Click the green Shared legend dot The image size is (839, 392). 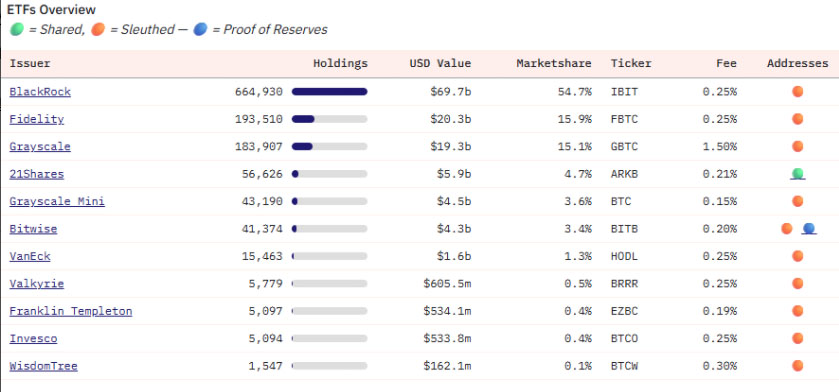tap(17, 29)
